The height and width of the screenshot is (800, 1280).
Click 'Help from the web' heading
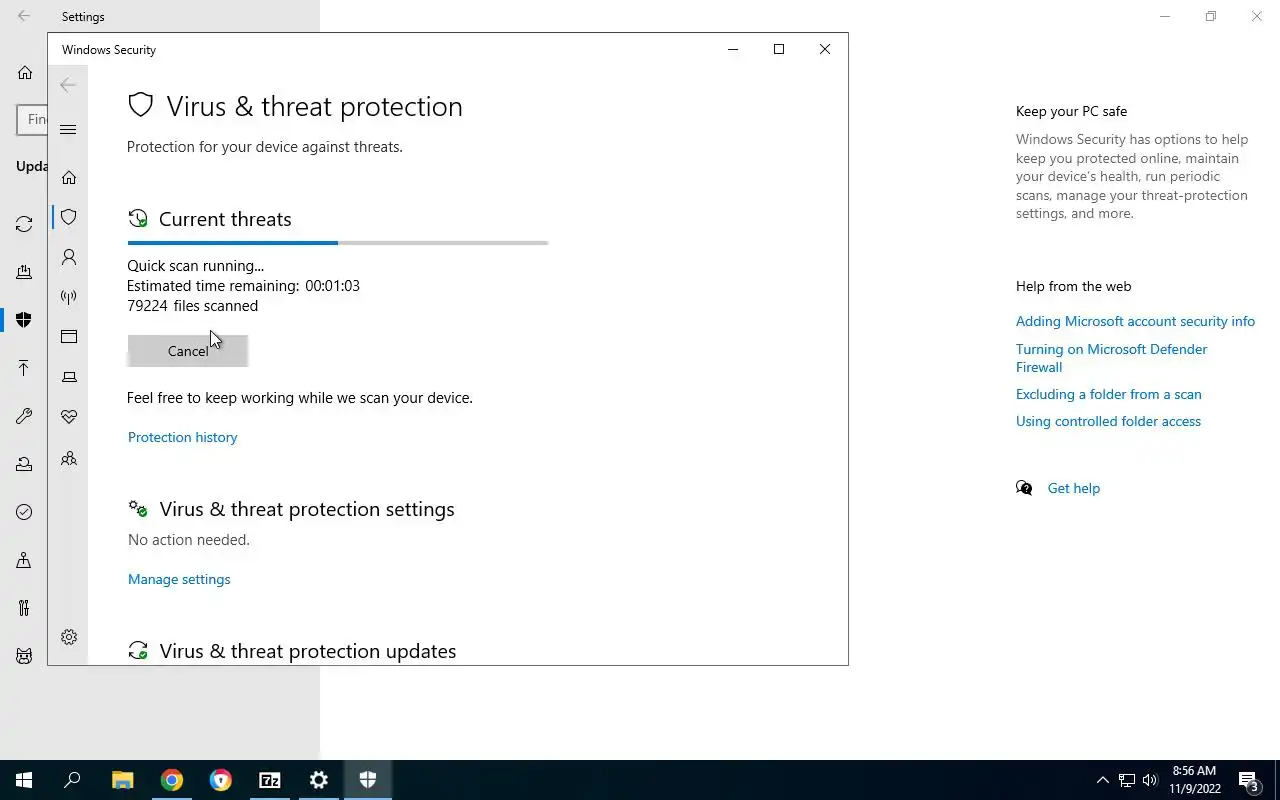(x=1073, y=286)
